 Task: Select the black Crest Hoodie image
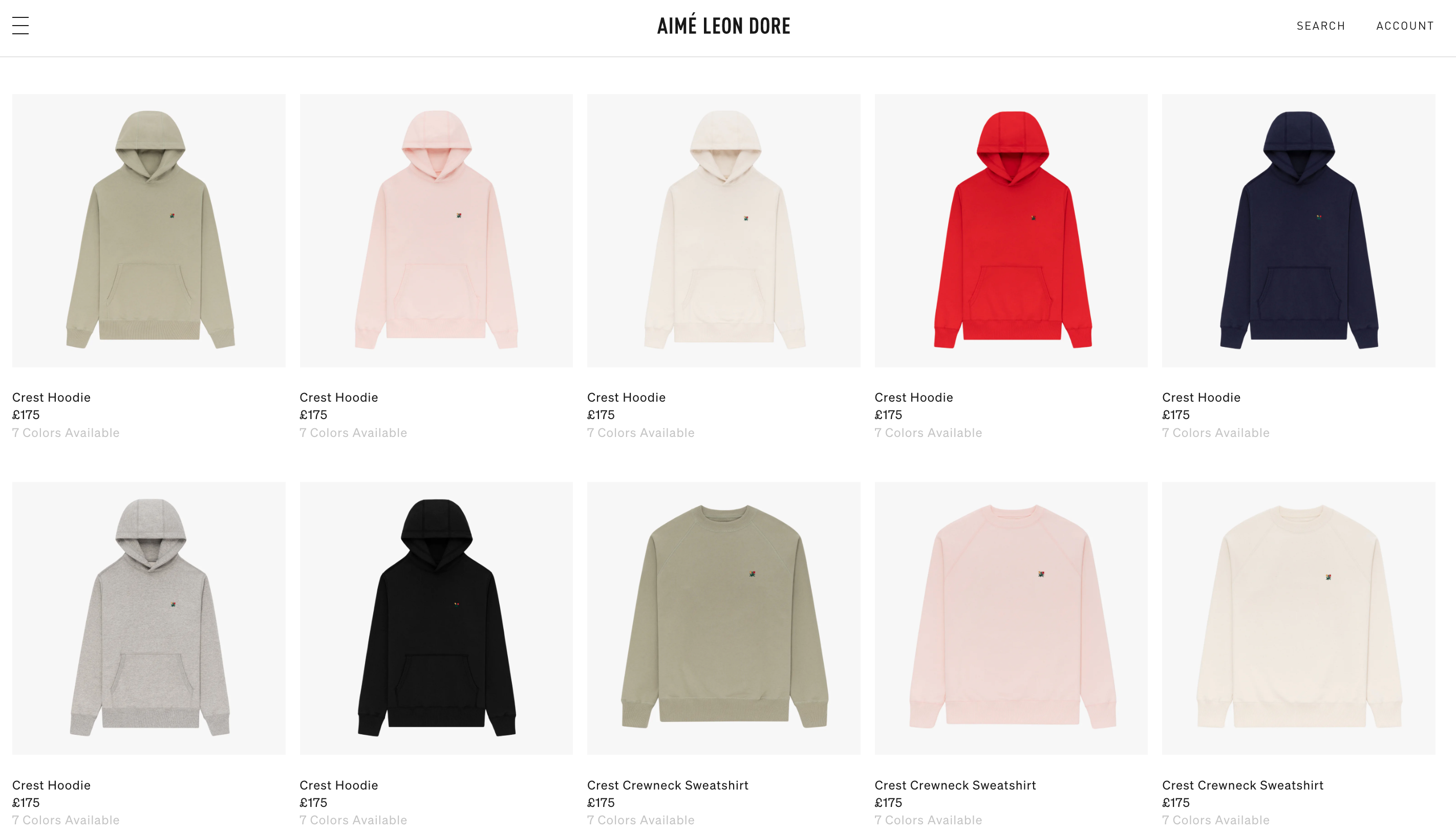(x=436, y=618)
